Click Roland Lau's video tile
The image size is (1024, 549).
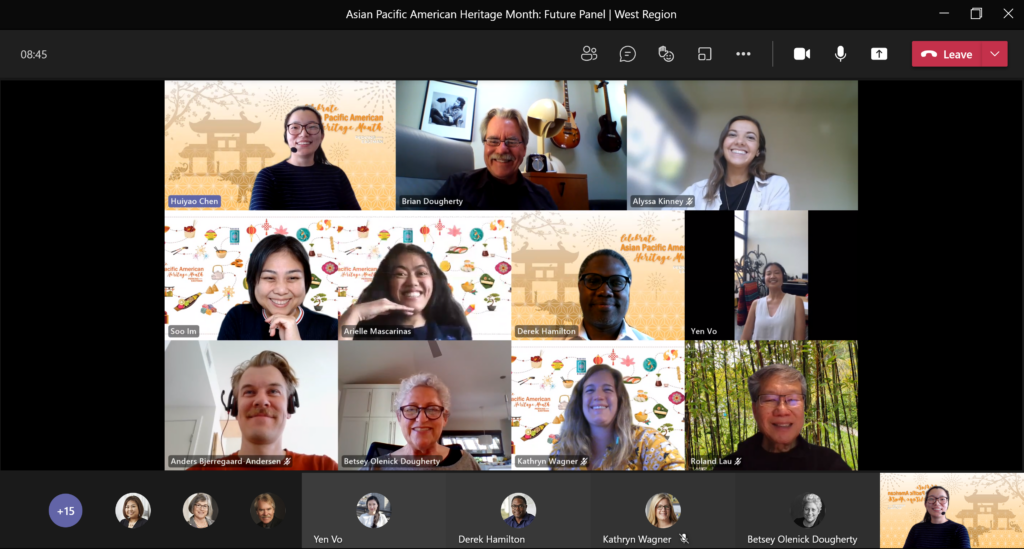click(771, 405)
